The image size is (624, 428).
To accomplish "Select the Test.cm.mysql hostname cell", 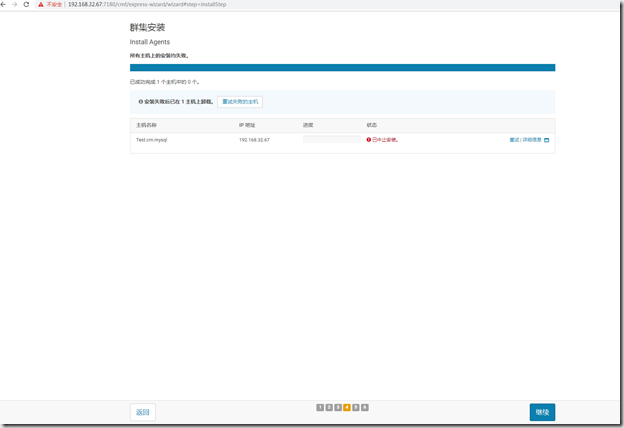I will point(152,140).
